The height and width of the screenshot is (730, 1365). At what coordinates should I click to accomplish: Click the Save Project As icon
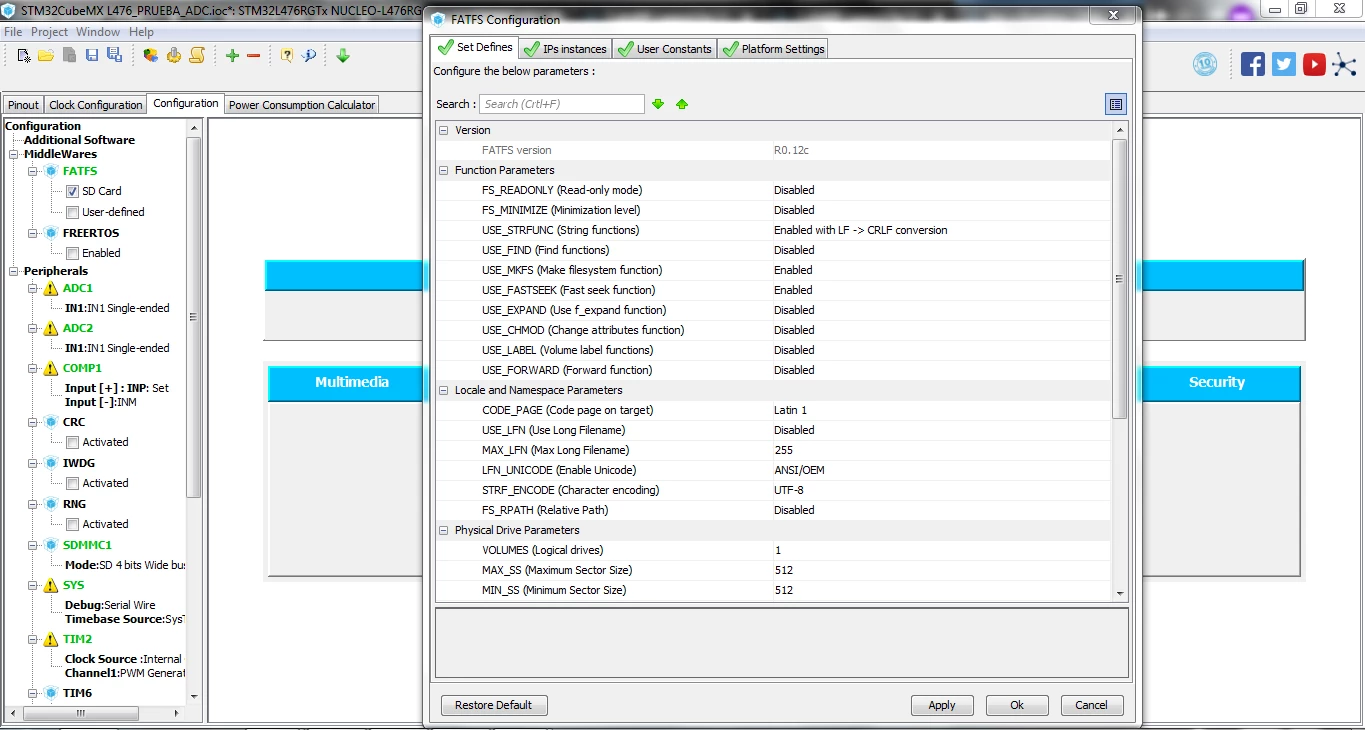114,55
